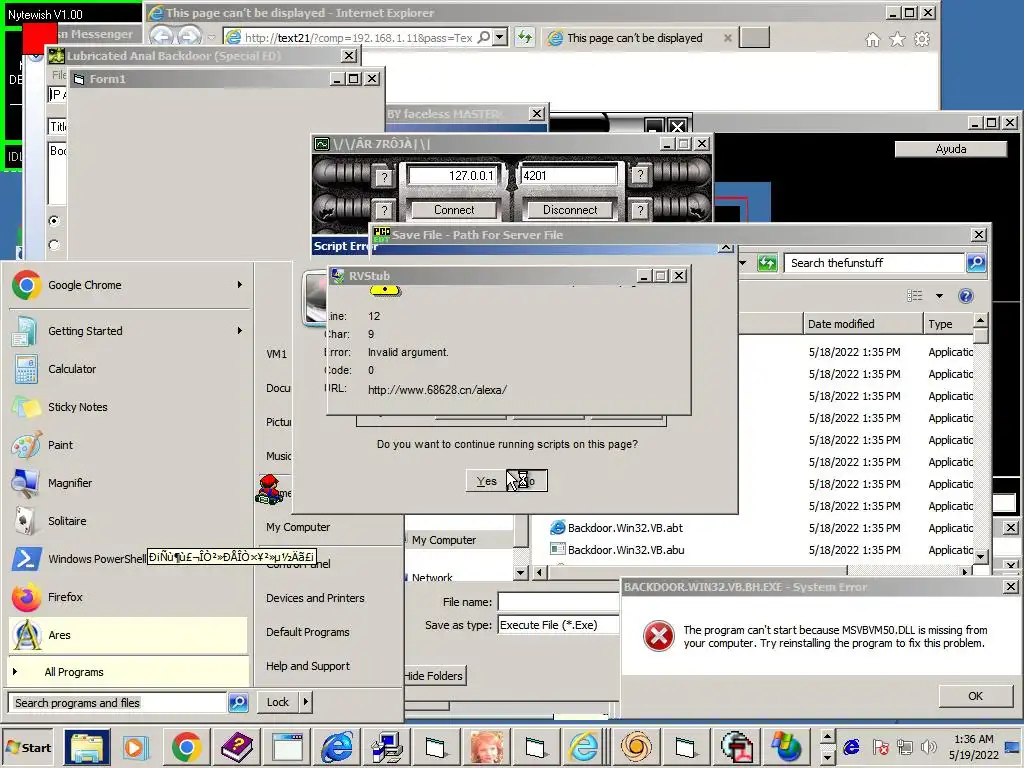Open the Internet Explorer address bar dropdown
Viewport: 1024px width, 768px height.
click(x=500, y=37)
